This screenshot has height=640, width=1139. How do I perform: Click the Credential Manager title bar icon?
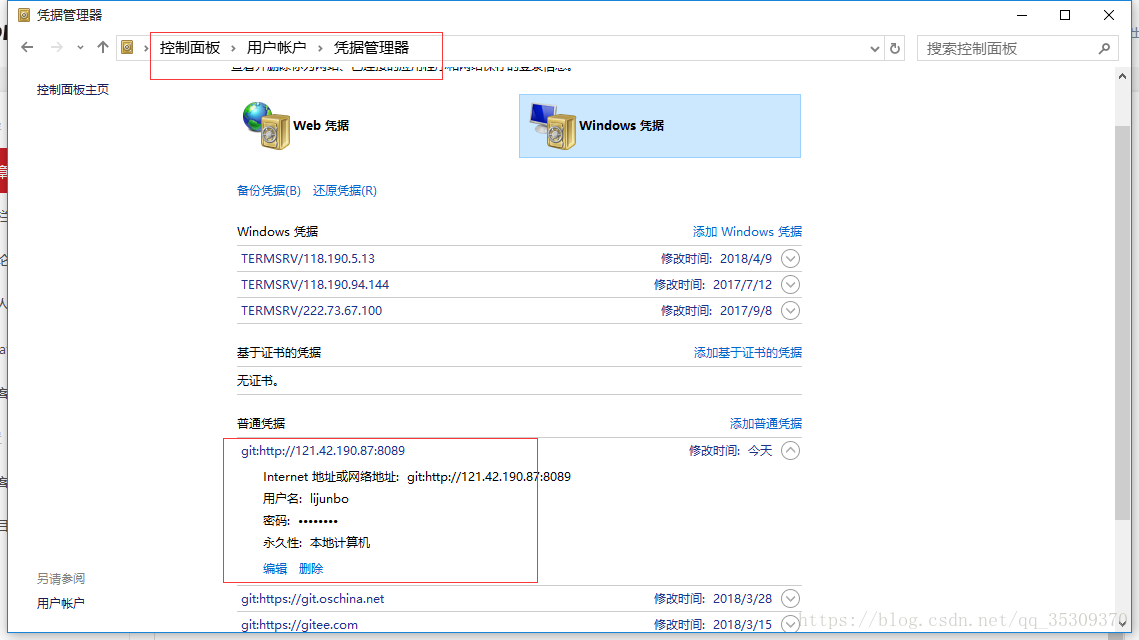24,15
